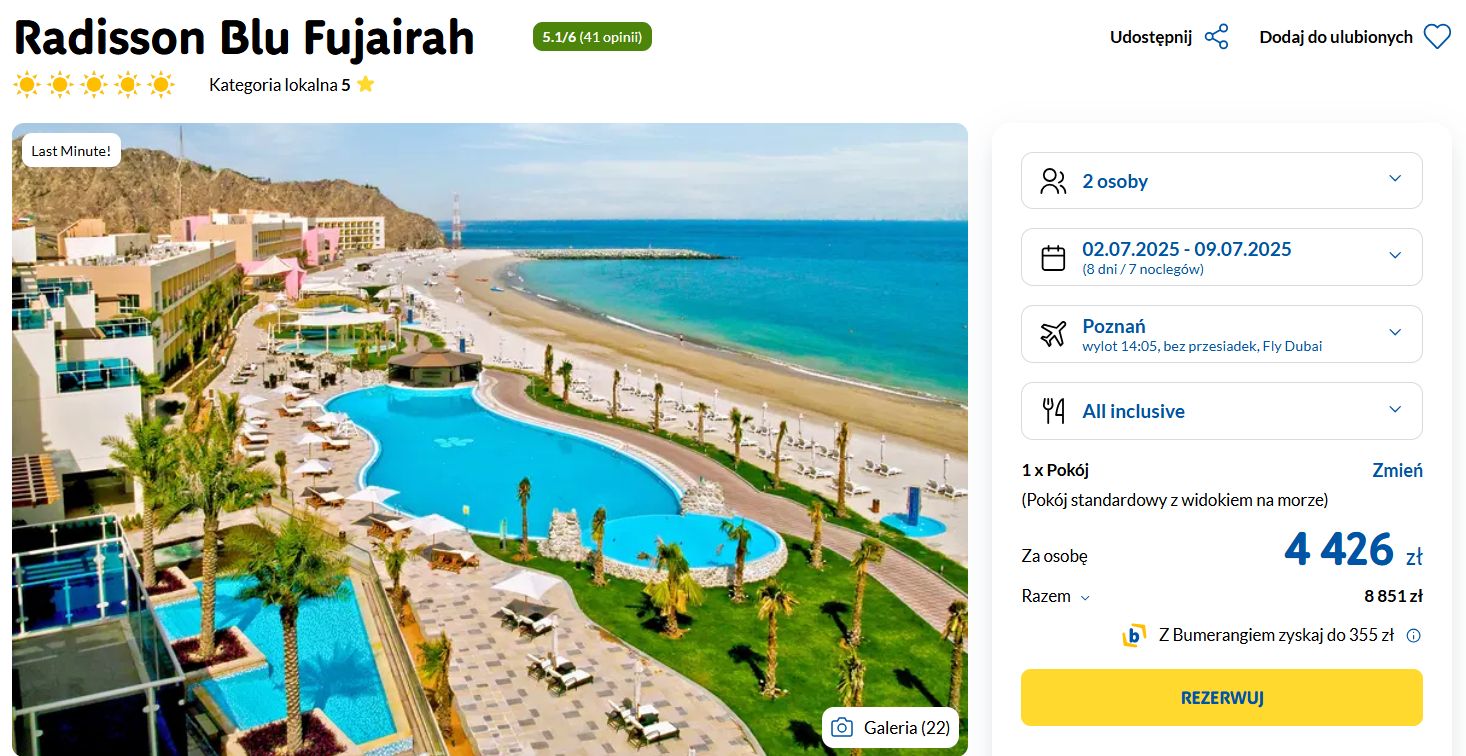Screen dimensions: 1466x756
Task: Expand the Razem total price breakdown
Action: click(1056, 596)
